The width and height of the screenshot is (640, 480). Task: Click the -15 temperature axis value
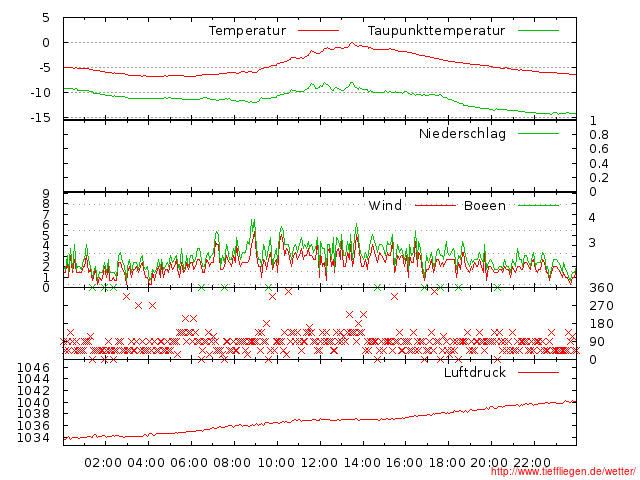pos(40,118)
